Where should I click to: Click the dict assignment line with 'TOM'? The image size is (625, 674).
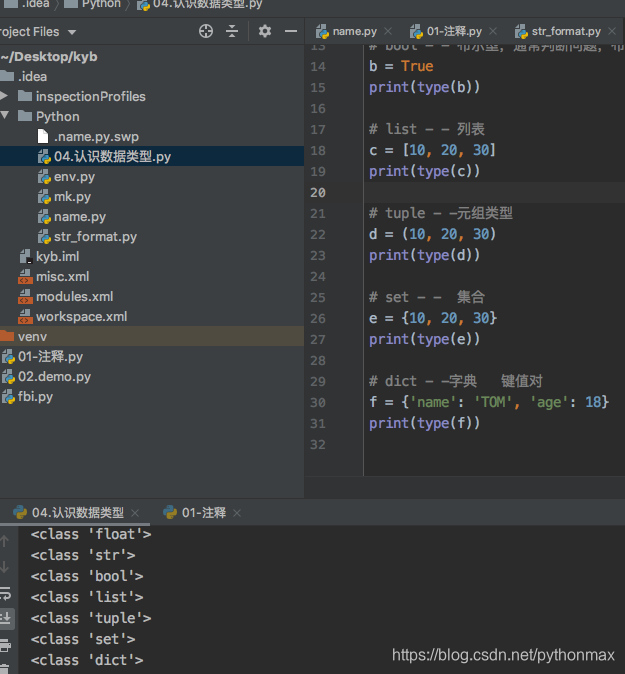click(489, 402)
